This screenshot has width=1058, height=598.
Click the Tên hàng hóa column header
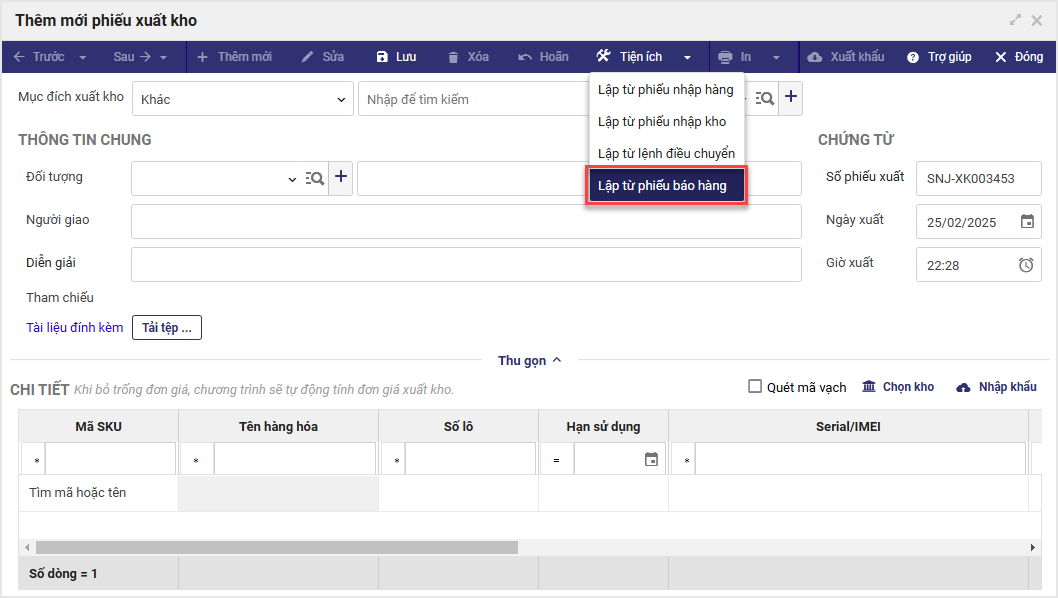(278, 427)
